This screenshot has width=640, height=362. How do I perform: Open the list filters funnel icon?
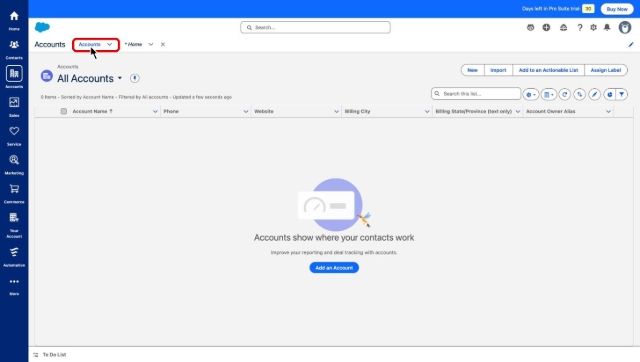pyautogui.click(x=621, y=94)
